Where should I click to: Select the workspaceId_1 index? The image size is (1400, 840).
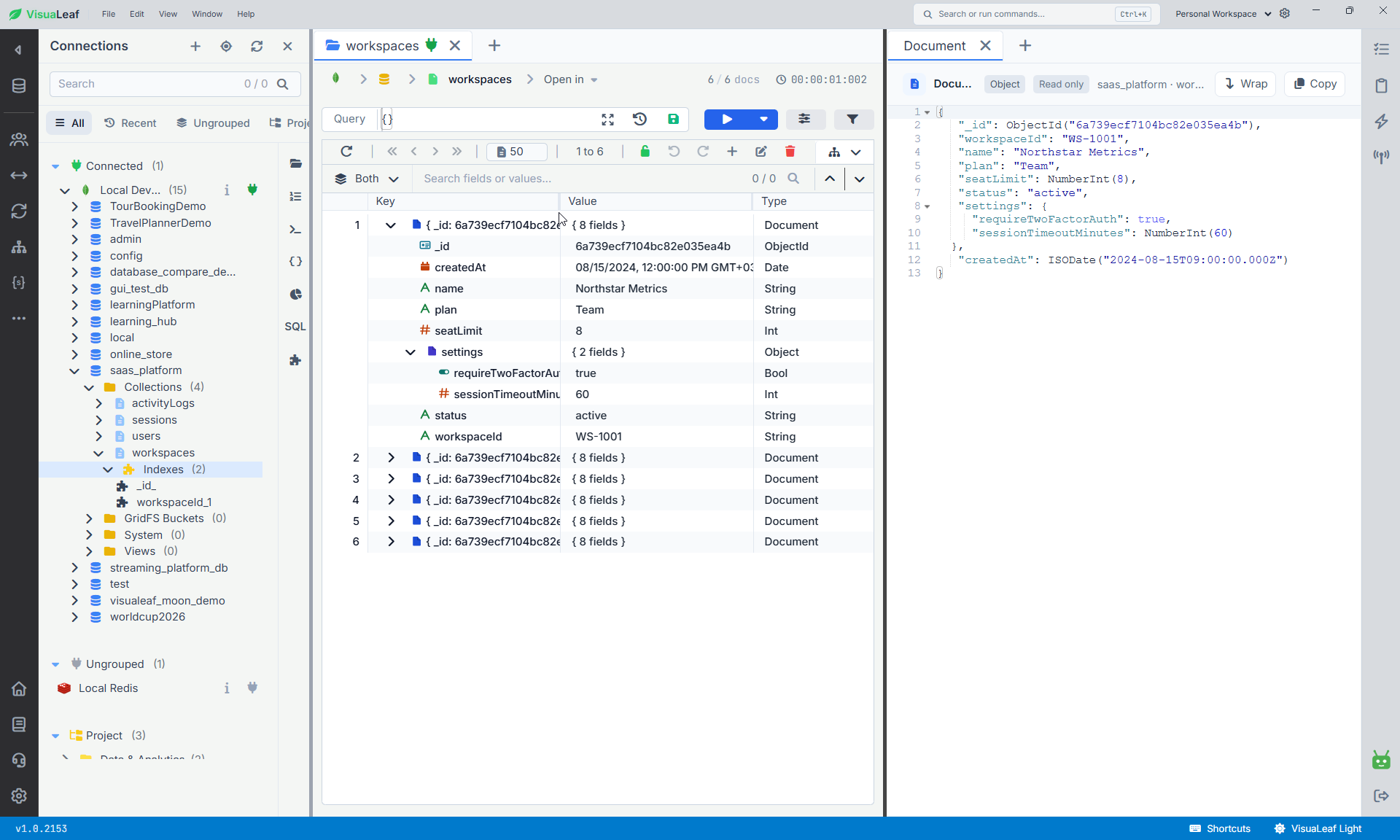coord(174,502)
